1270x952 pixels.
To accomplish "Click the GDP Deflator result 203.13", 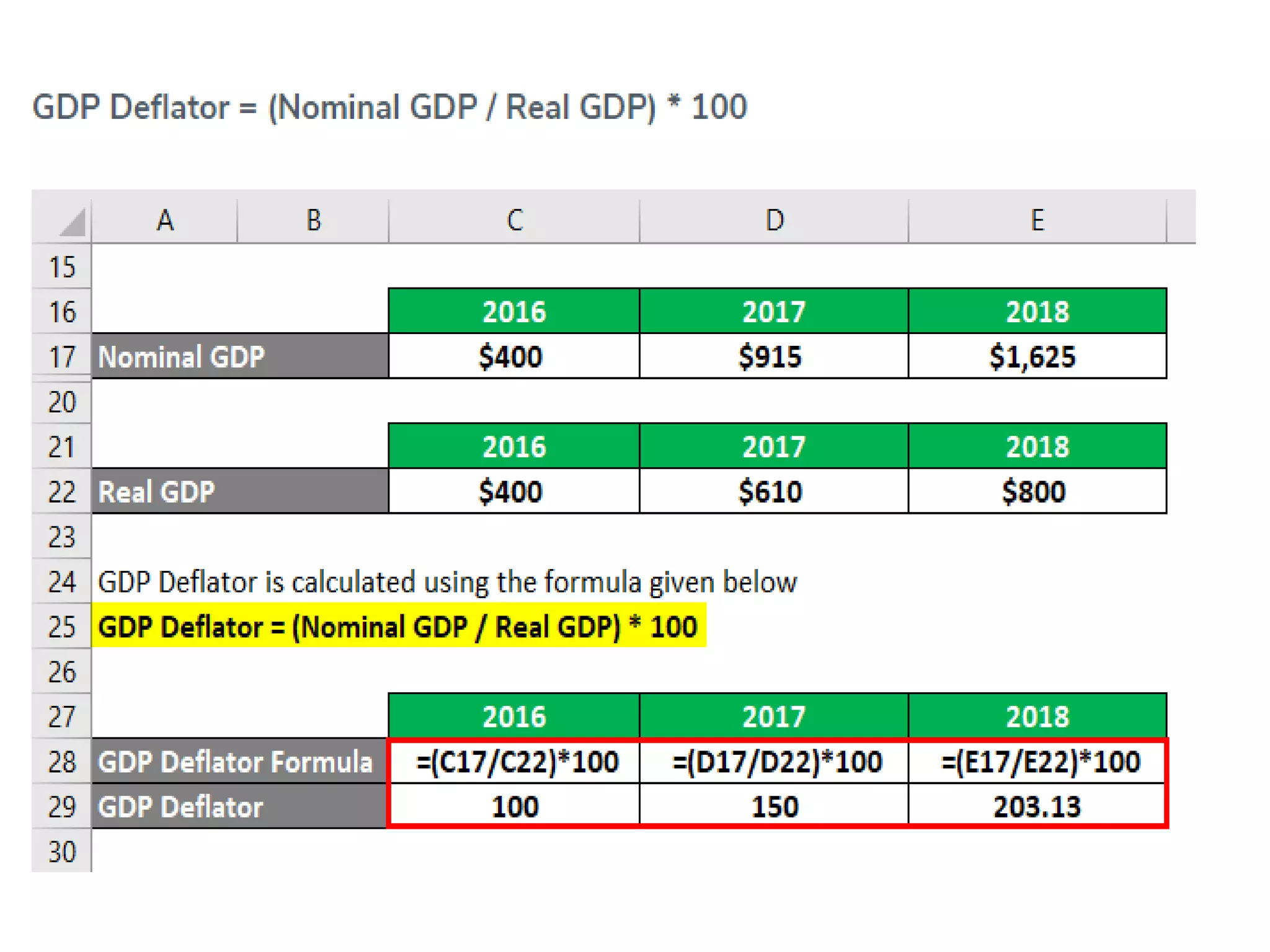I will [1037, 806].
